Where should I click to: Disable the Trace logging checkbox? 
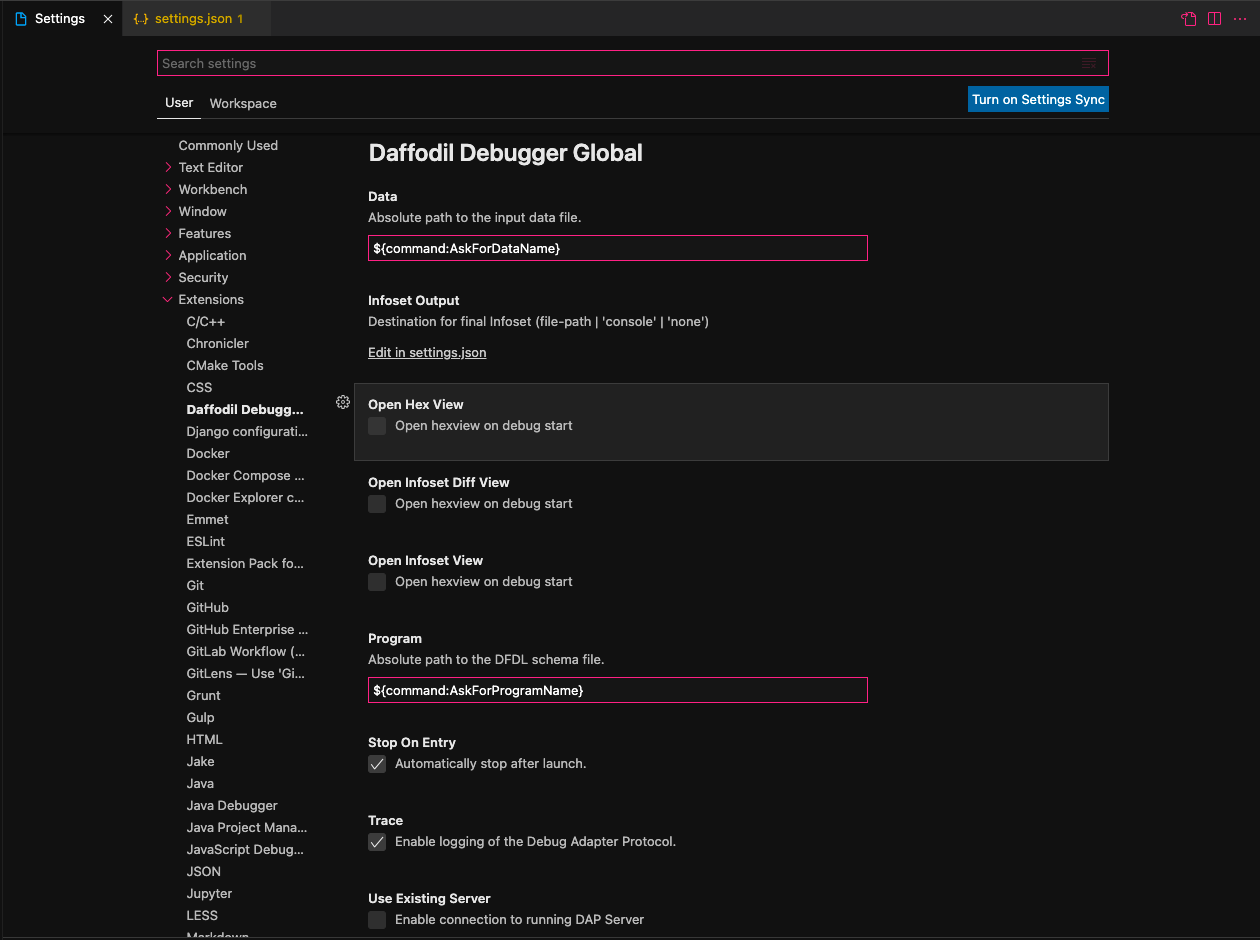(x=377, y=842)
